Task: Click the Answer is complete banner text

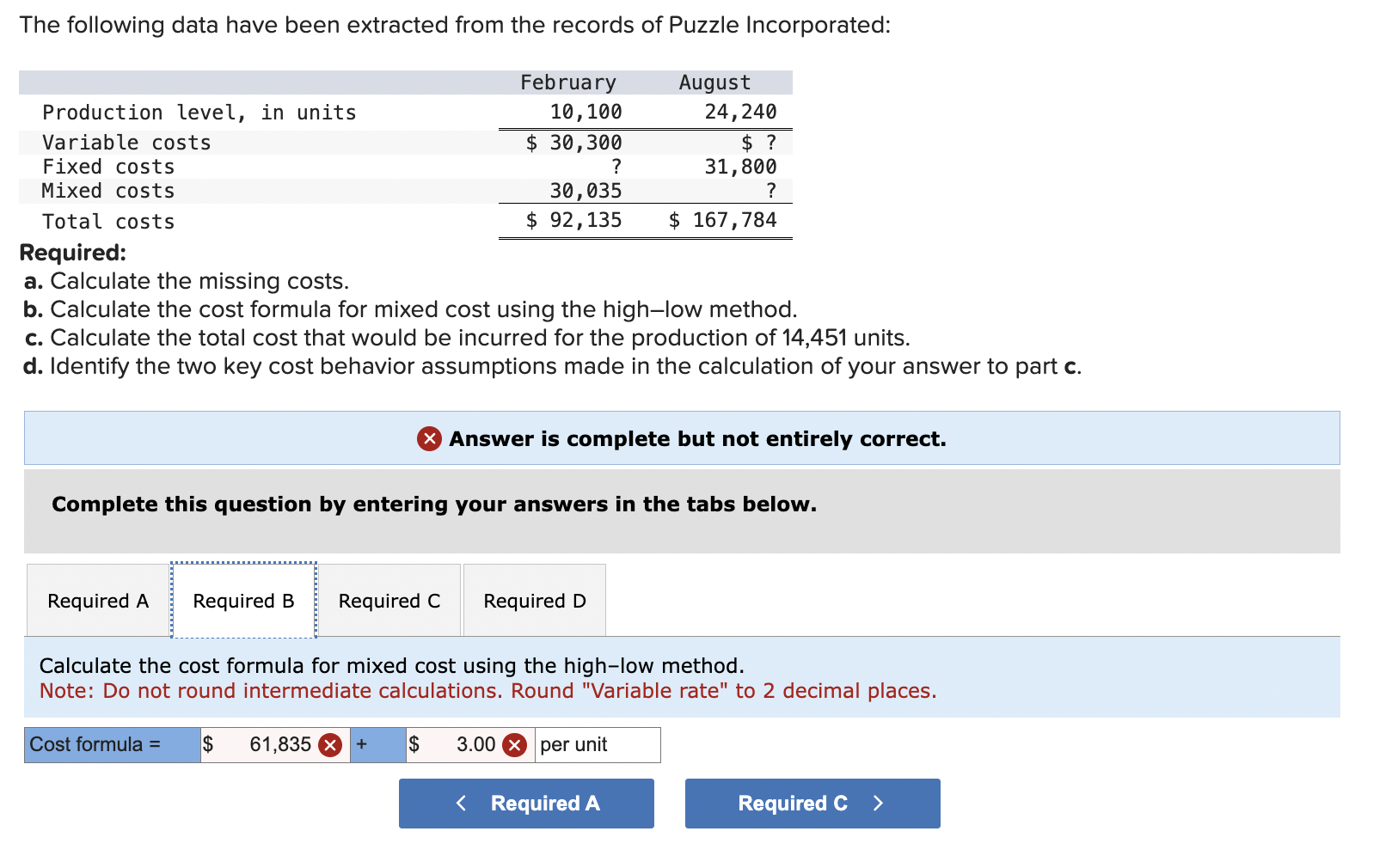Action: point(696,438)
